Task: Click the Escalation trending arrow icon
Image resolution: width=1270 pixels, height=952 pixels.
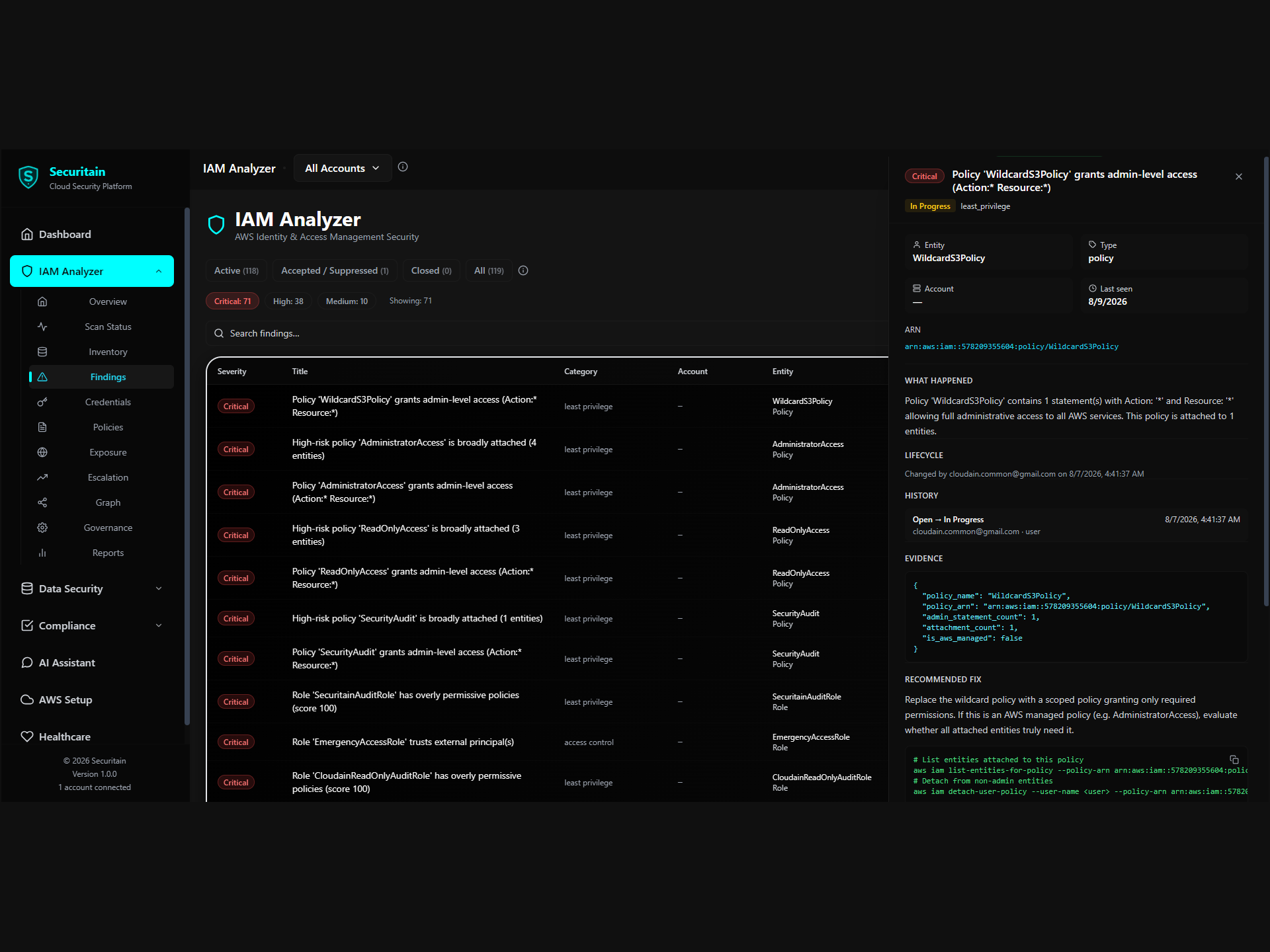Action: click(x=42, y=477)
